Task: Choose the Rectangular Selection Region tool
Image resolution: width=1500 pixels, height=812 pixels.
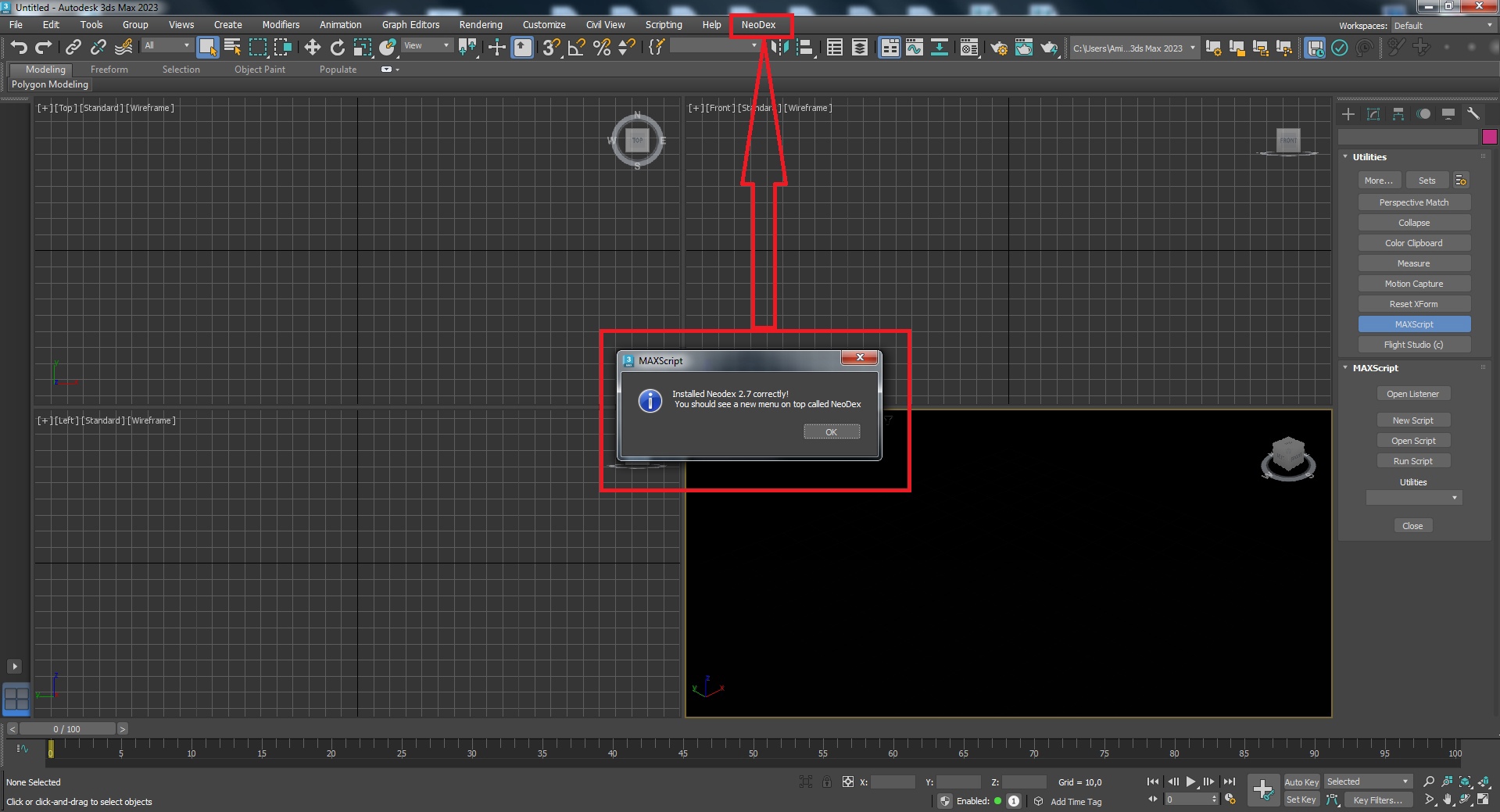Action: [258, 48]
